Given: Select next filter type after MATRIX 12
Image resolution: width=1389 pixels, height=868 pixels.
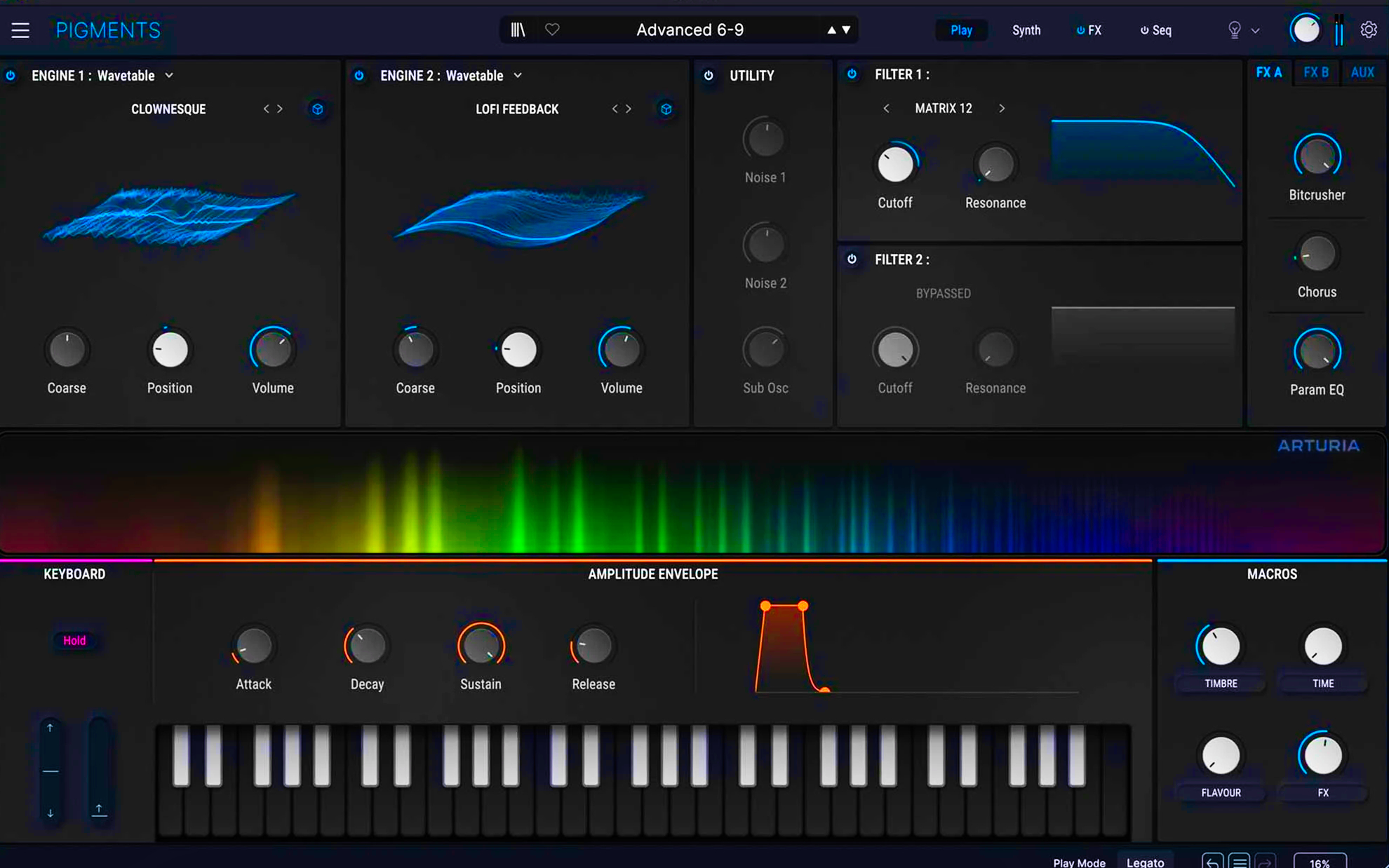Looking at the screenshot, I should click(1002, 108).
